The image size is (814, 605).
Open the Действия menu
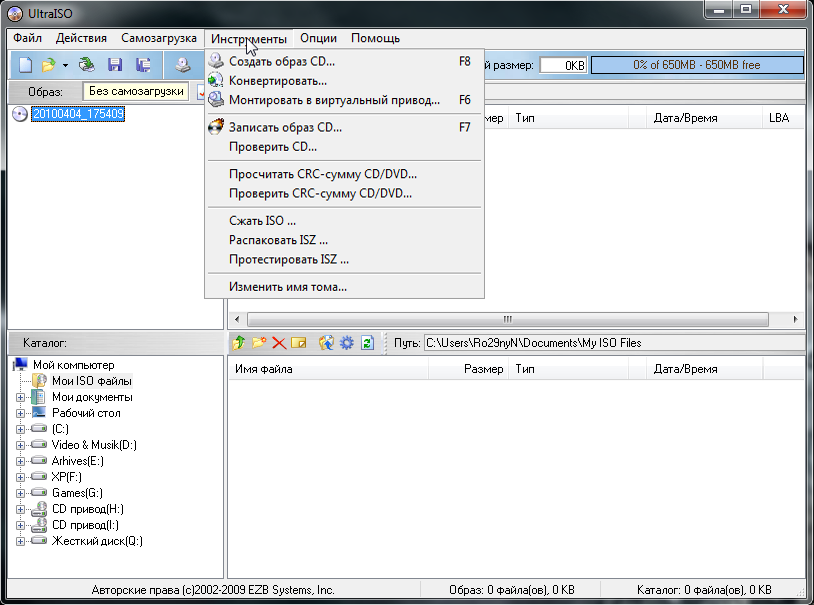point(81,38)
